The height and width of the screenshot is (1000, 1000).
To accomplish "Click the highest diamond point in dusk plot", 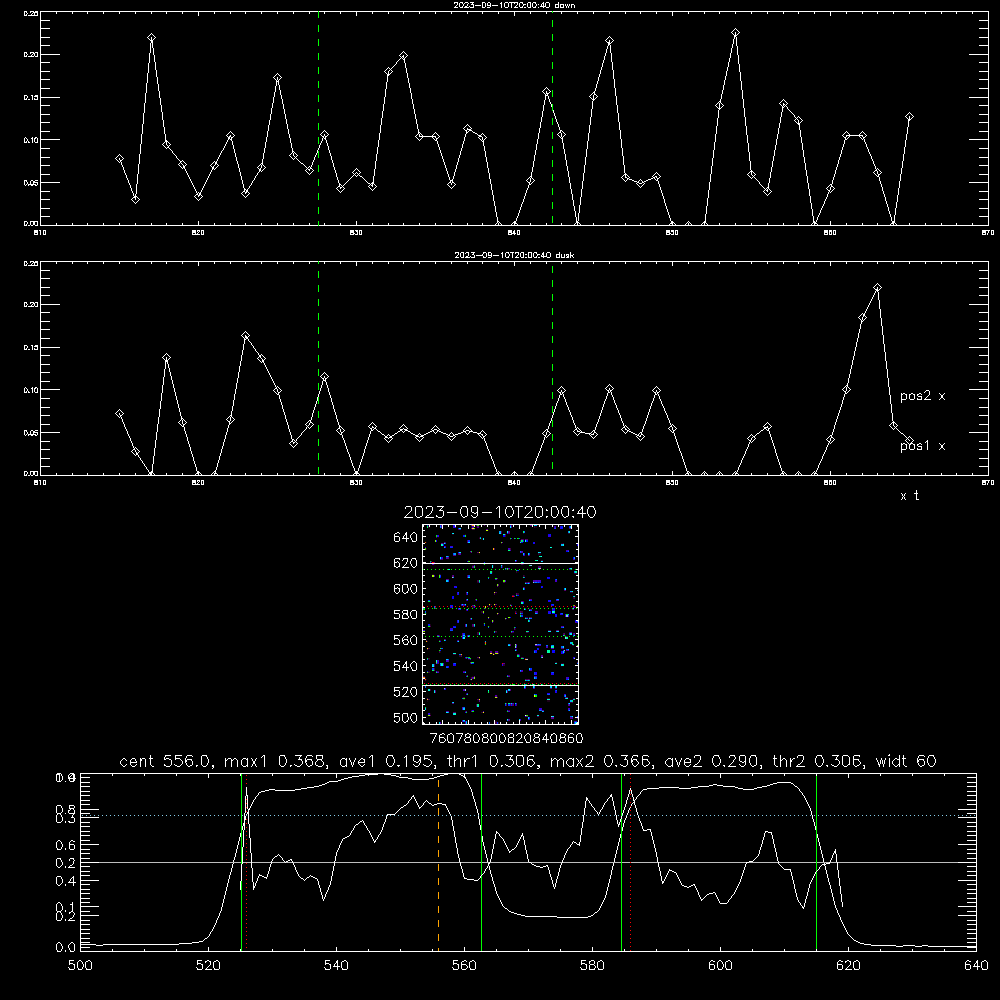I will tap(878, 288).
